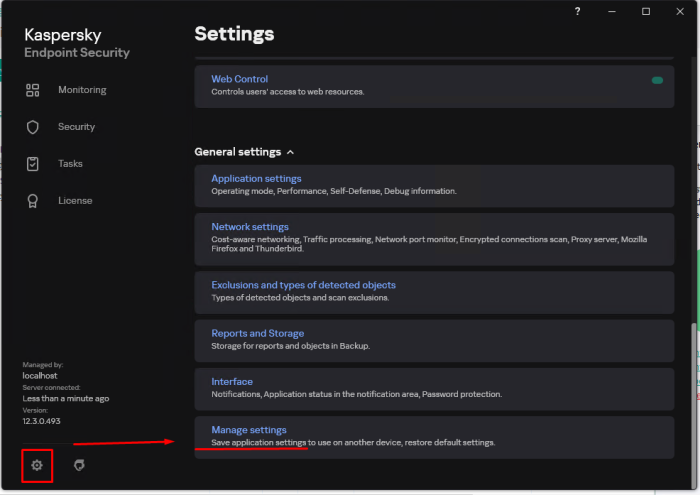
Task: Open Manage settings
Action: pos(249,430)
